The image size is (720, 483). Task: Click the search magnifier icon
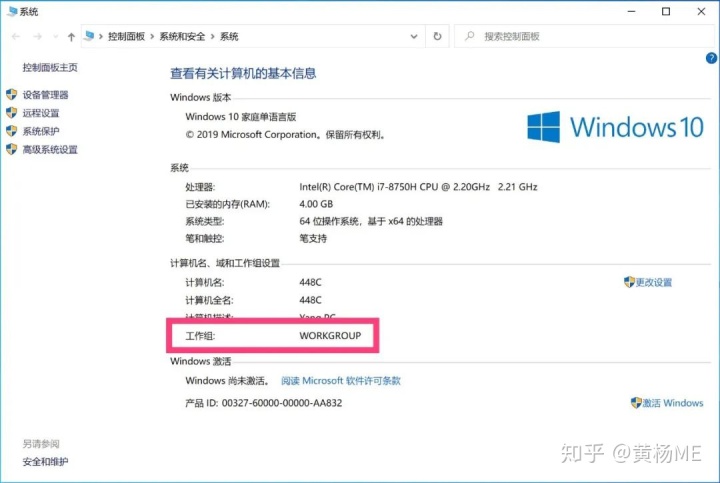(x=469, y=36)
